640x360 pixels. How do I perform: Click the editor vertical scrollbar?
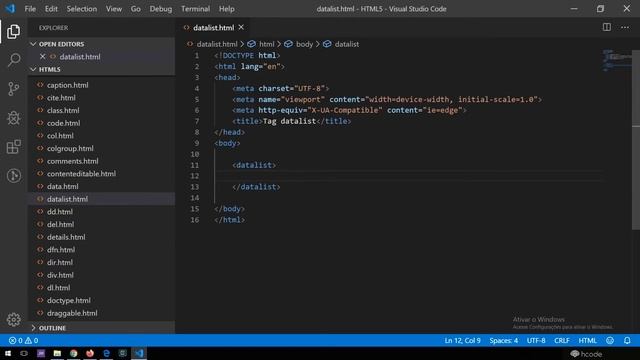tap(636, 140)
